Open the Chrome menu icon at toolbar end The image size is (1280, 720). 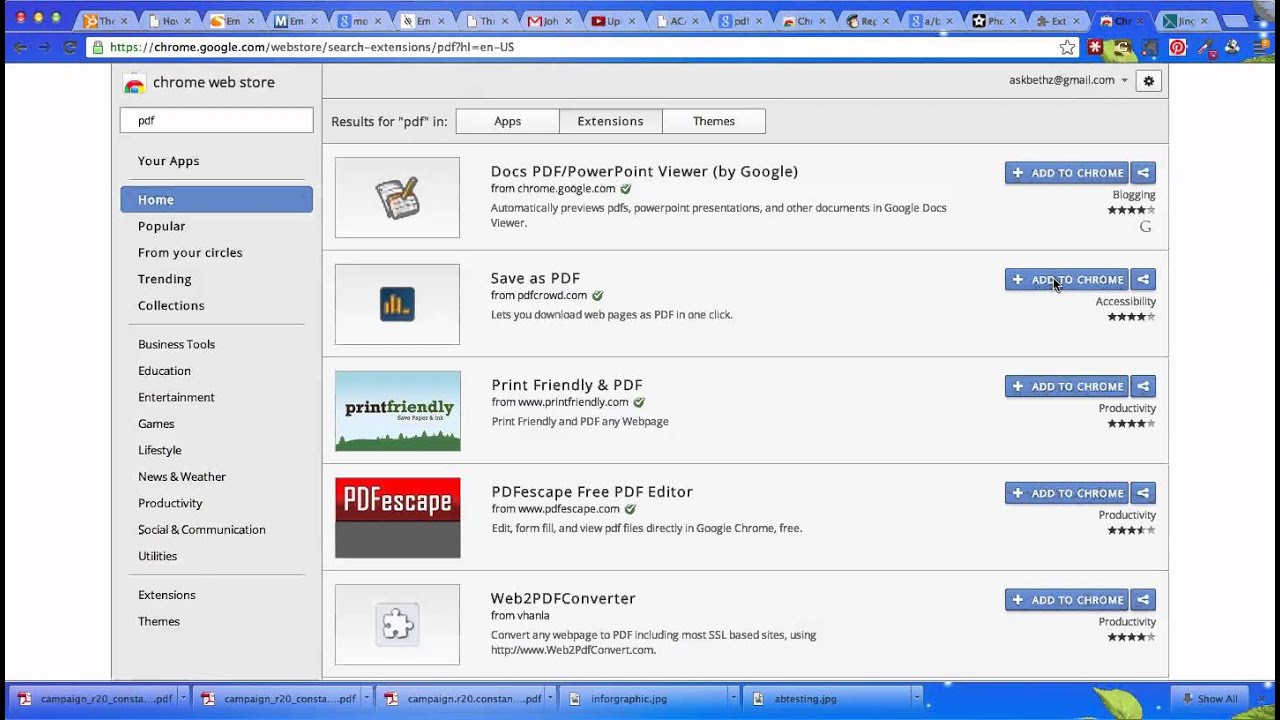coord(1262,47)
